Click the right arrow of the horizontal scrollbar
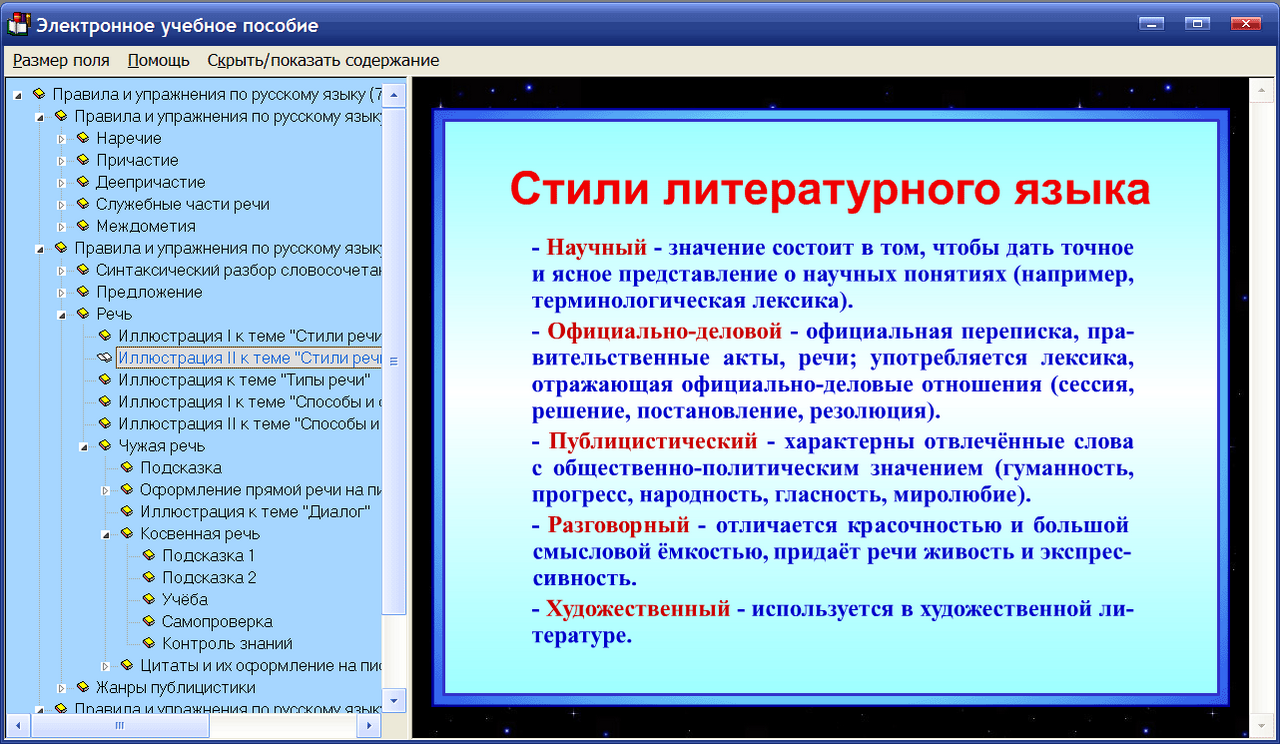The image size is (1280, 744). pos(370,726)
